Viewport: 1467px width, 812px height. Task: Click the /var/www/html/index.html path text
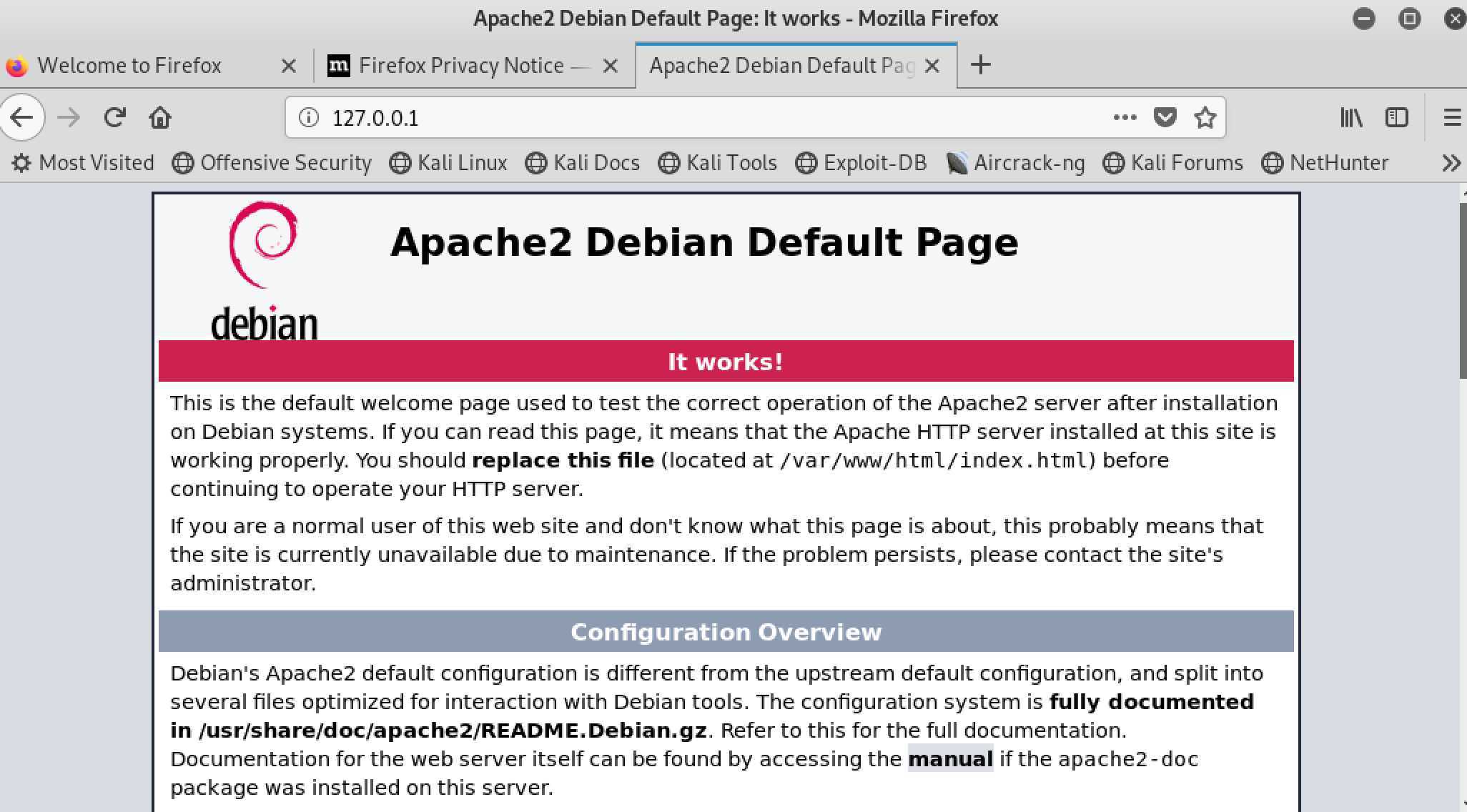point(934,460)
